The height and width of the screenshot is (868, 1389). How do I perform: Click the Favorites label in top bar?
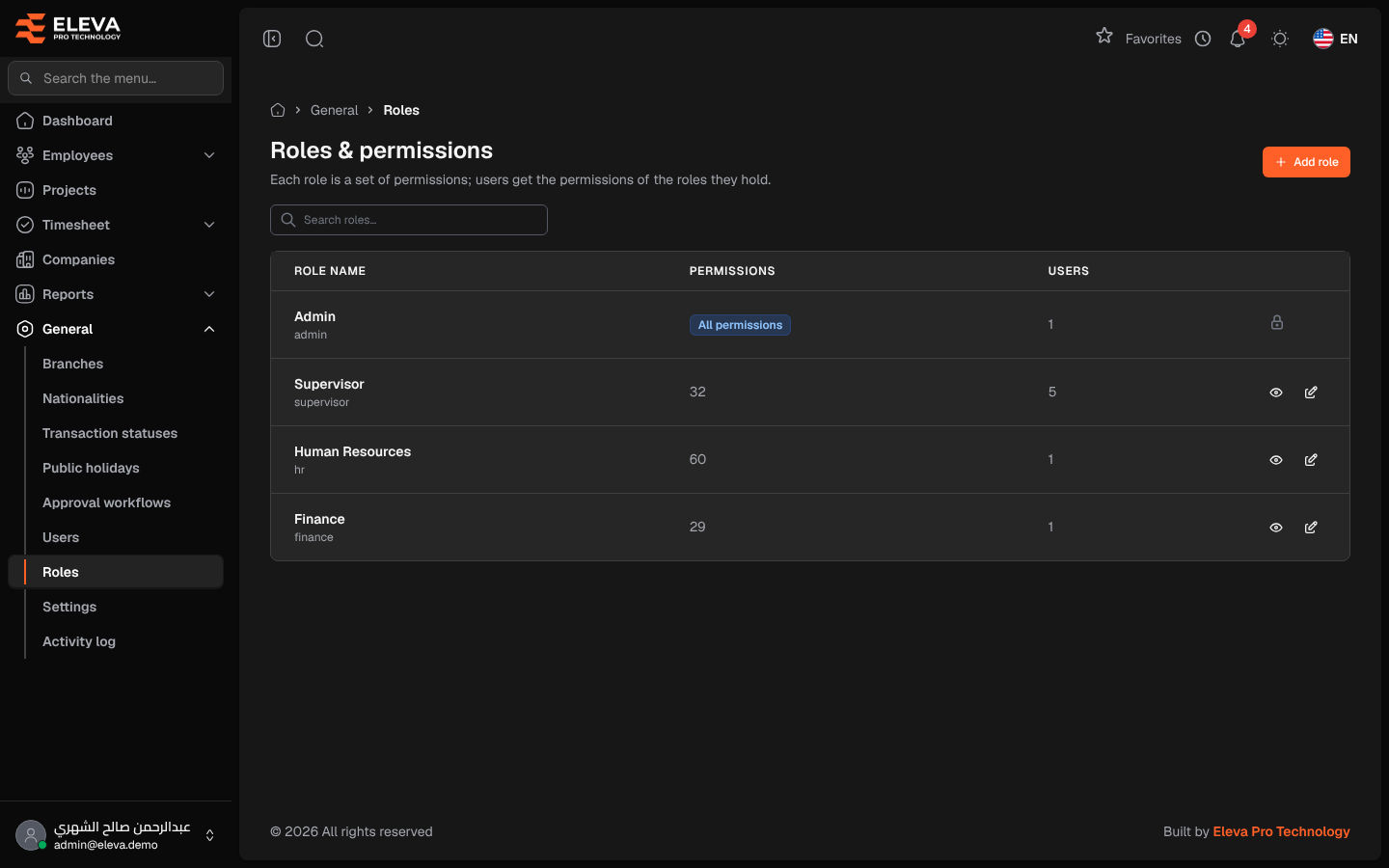(x=1154, y=39)
